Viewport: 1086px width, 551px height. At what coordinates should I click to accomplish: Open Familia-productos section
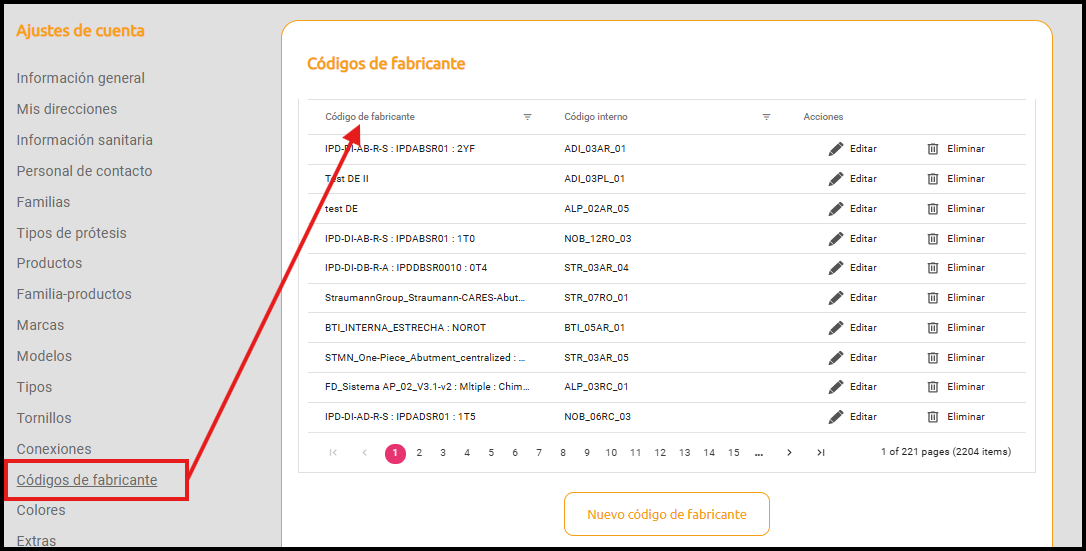click(x=74, y=294)
